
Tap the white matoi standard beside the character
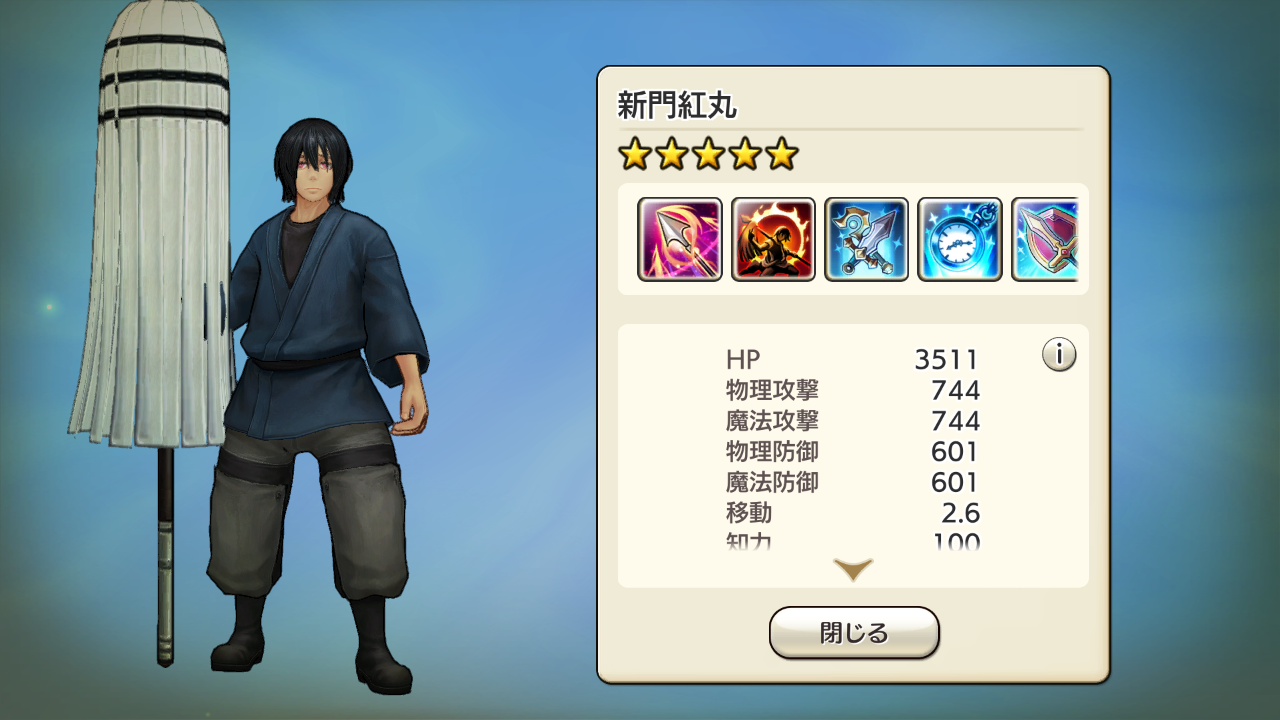(152, 300)
